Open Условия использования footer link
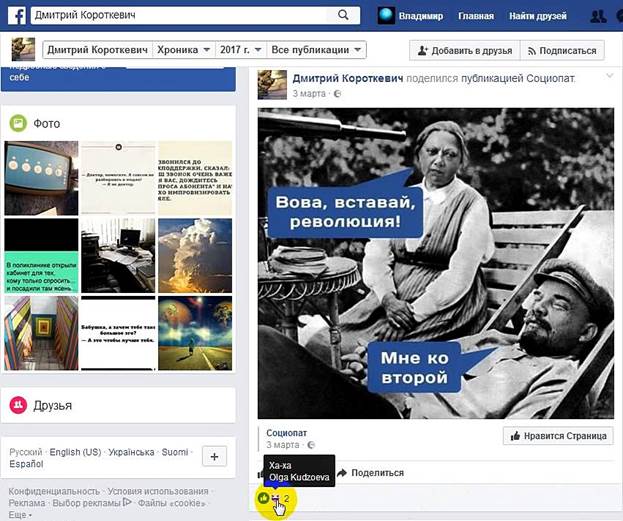The width and height of the screenshot is (623, 521). pyautogui.click(x=158, y=492)
